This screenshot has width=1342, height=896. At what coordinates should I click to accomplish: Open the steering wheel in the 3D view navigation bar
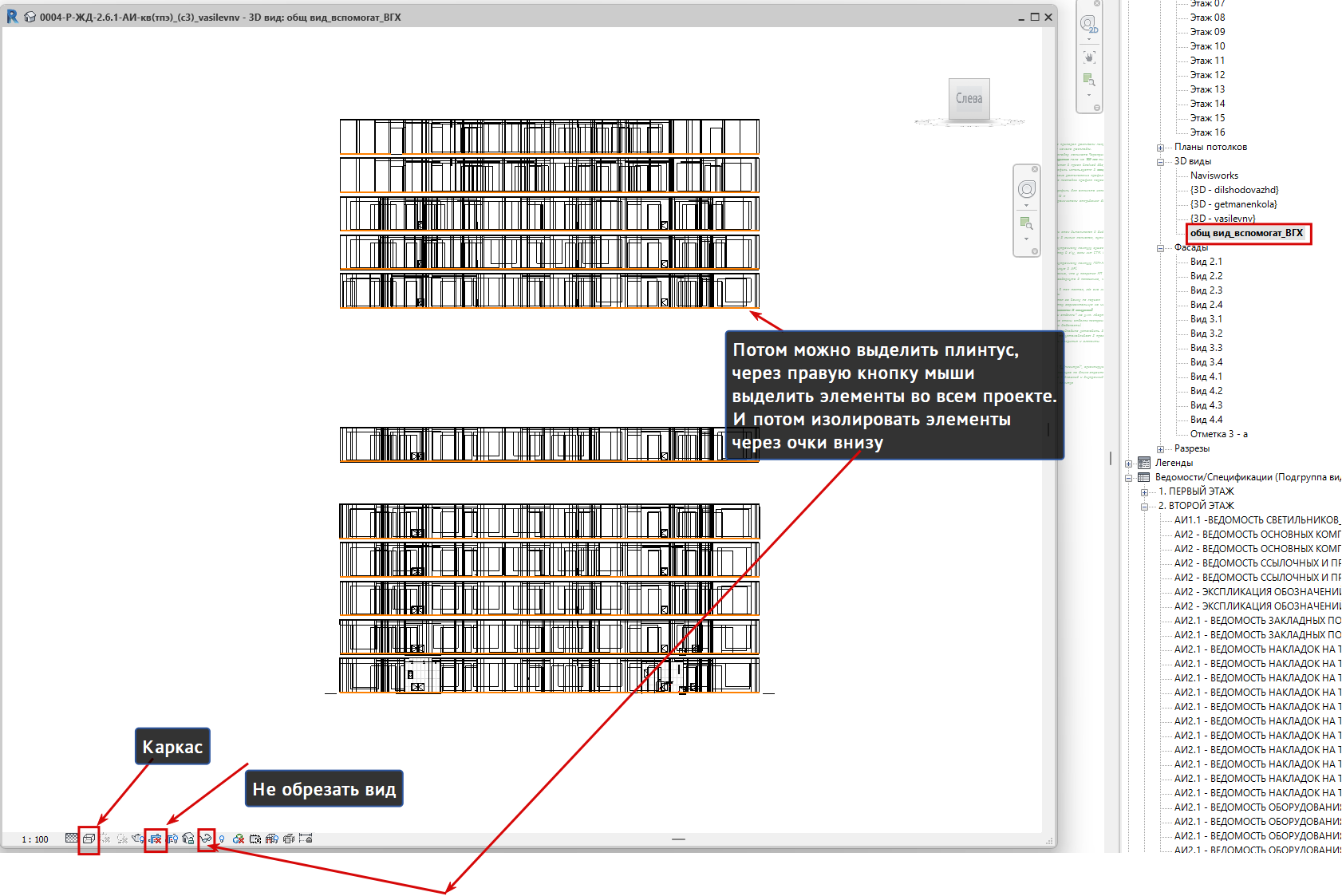click(x=1027, y=189)
